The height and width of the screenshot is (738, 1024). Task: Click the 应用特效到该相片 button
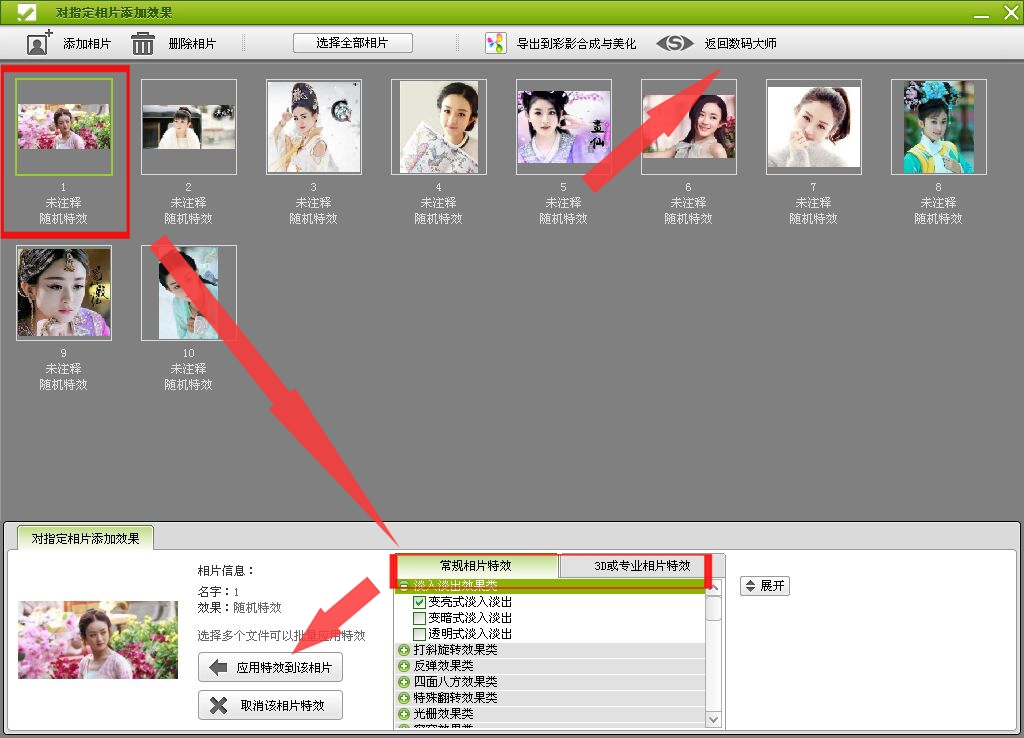(270, 667)
